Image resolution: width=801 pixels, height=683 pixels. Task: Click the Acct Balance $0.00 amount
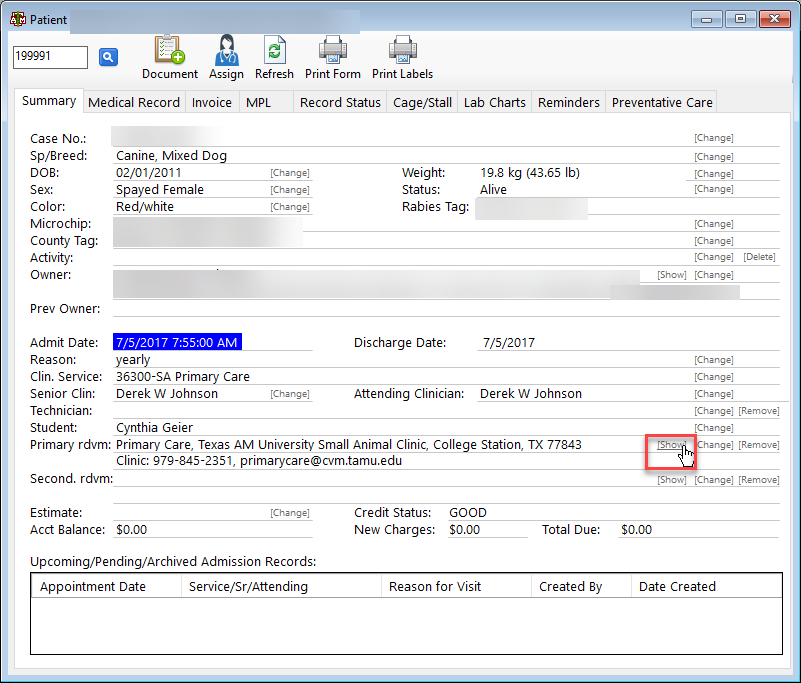[131, 530]
